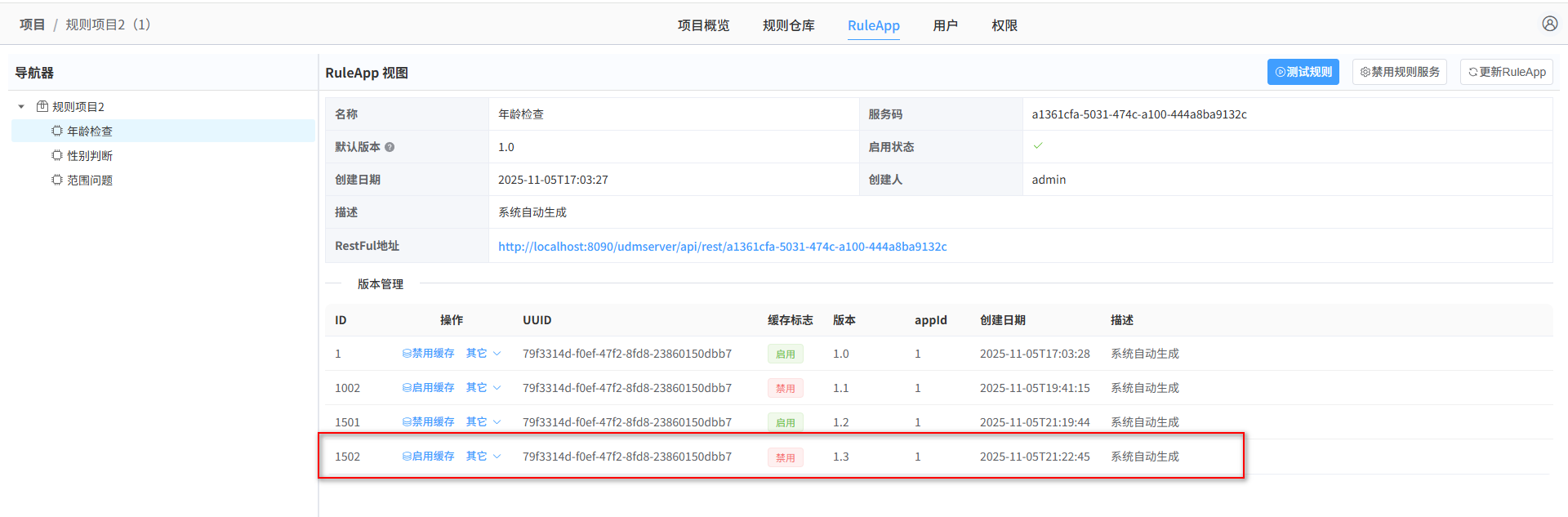The height and width of the screenshot is (517, 1568).
Task: Select 范围问题 in the navigator tree
Action: pyautogui.click(x=90, y=181)
